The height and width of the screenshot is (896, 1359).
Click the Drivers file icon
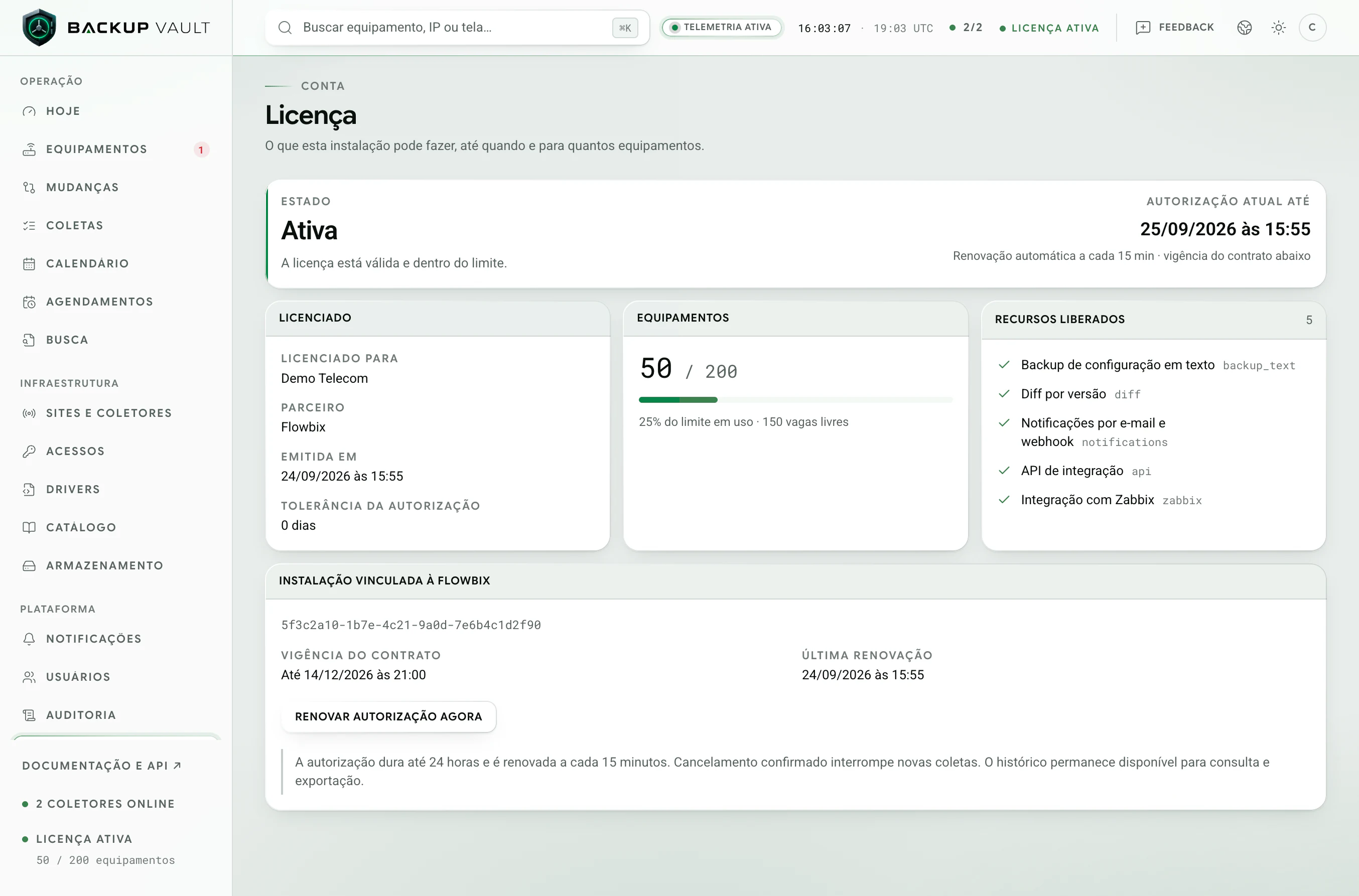pyautogui.click(x=29, y=490)
